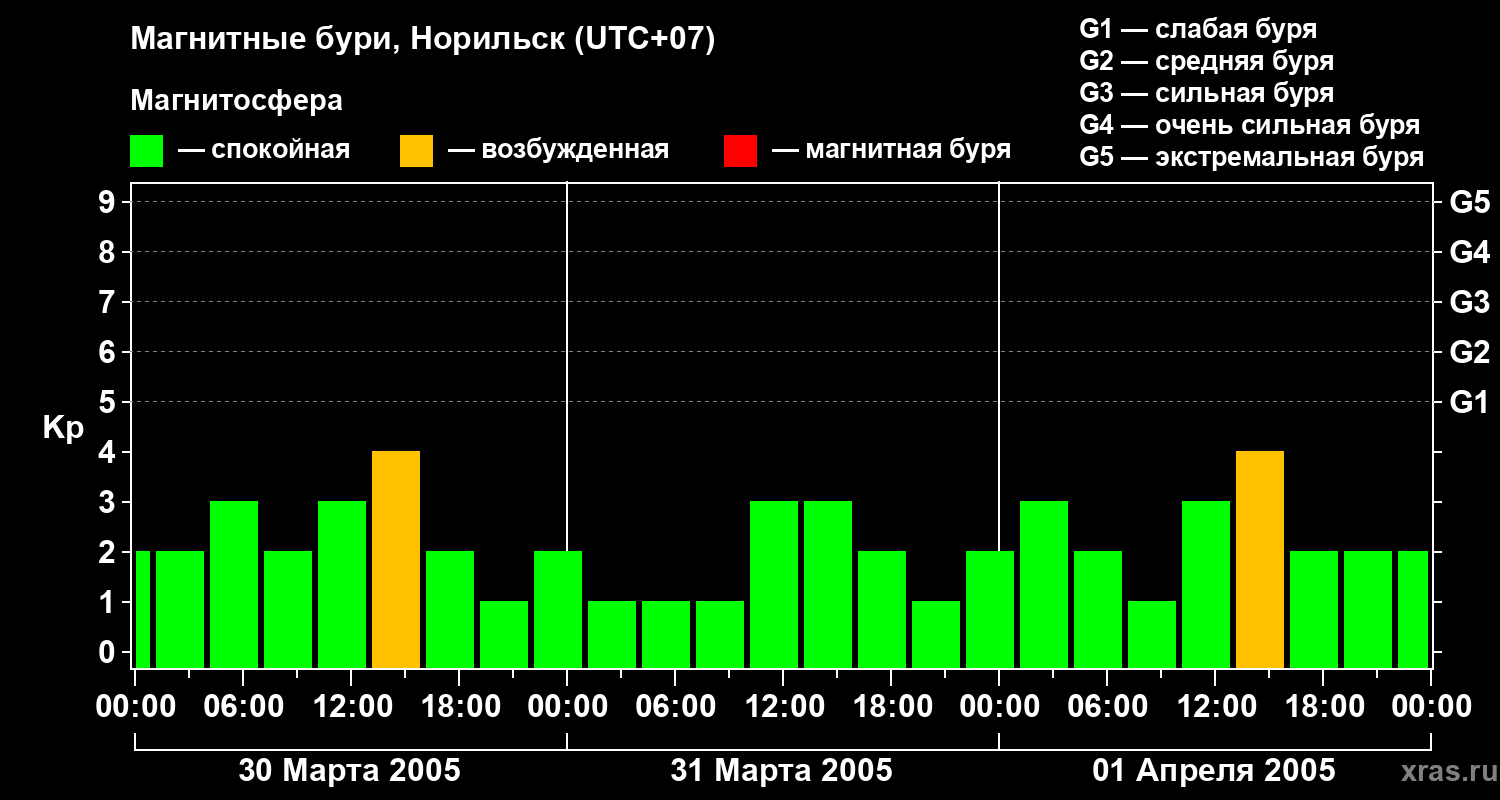Click the 06:00 time label under 30 Марта
This screenshot has height=800, width=1500.
click(x=242, y=707)
